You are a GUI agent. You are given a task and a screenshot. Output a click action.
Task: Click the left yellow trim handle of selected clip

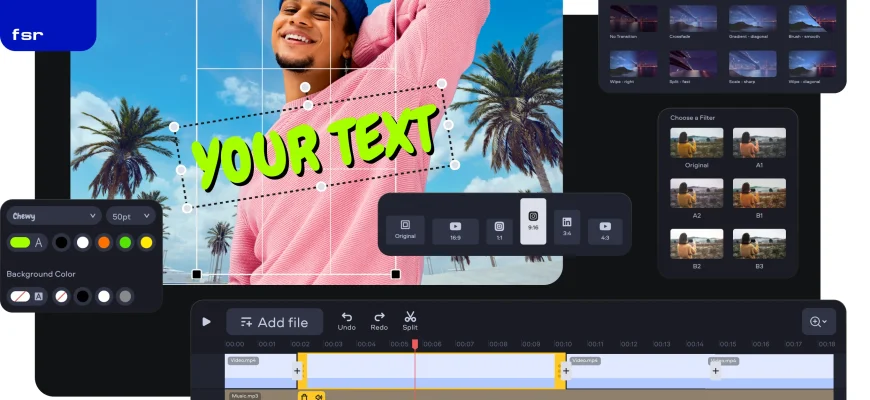(302, 371)
